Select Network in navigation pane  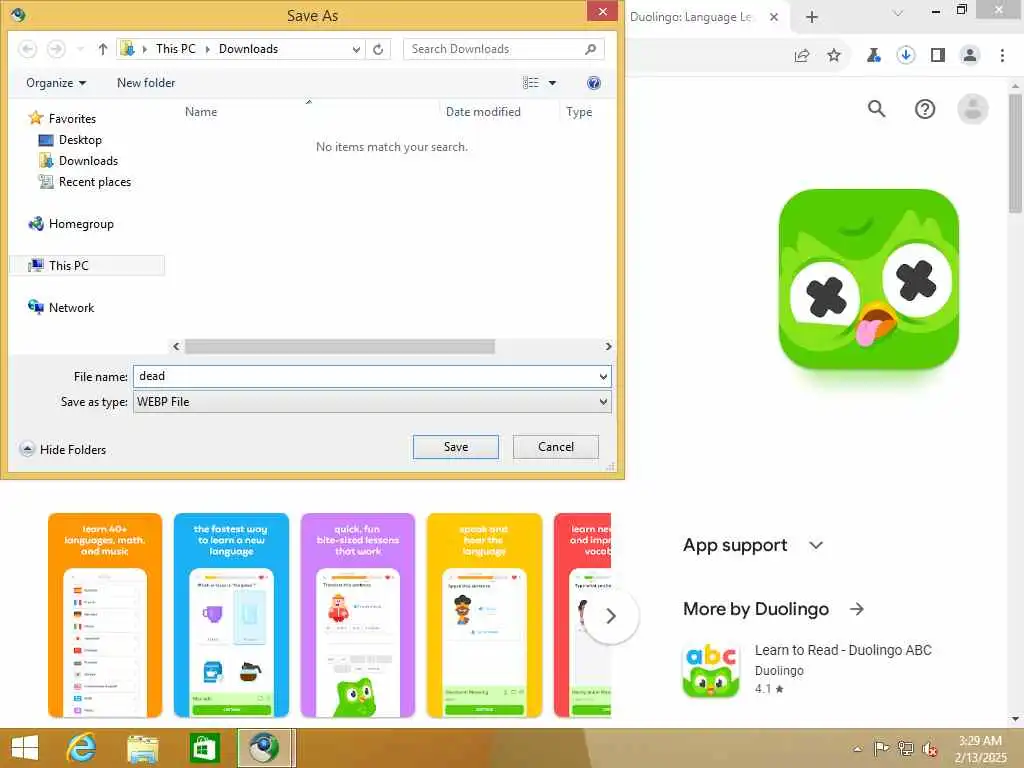[71, 308]
